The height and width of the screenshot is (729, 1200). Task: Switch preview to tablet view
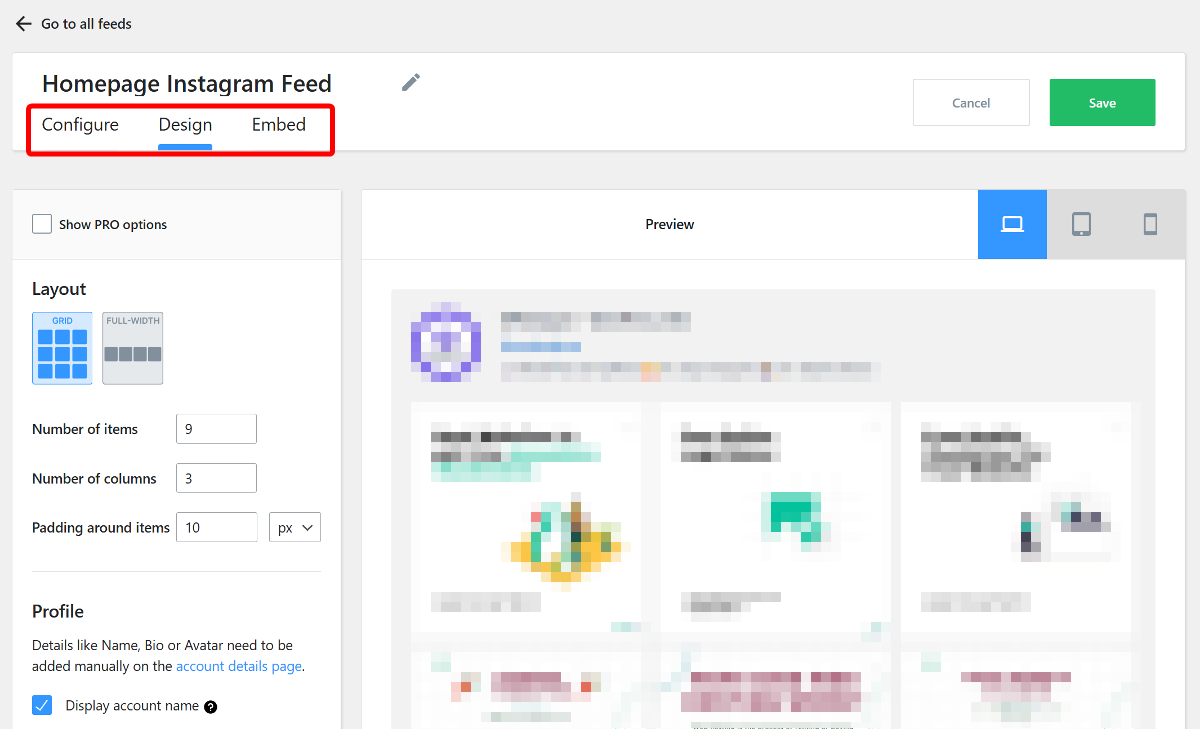pos(1081,224)
